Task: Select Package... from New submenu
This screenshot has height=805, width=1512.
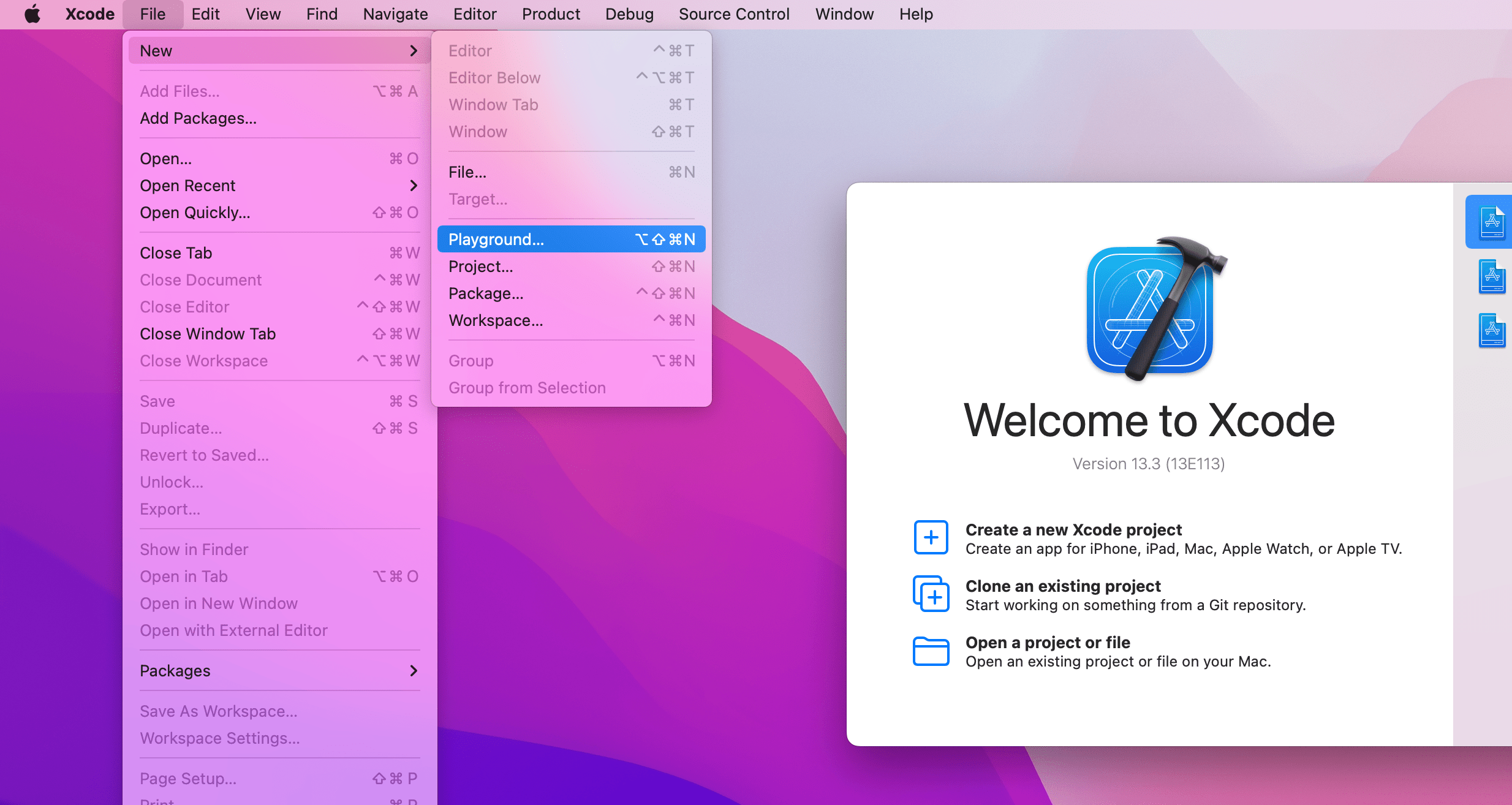Action: point(485,293)
